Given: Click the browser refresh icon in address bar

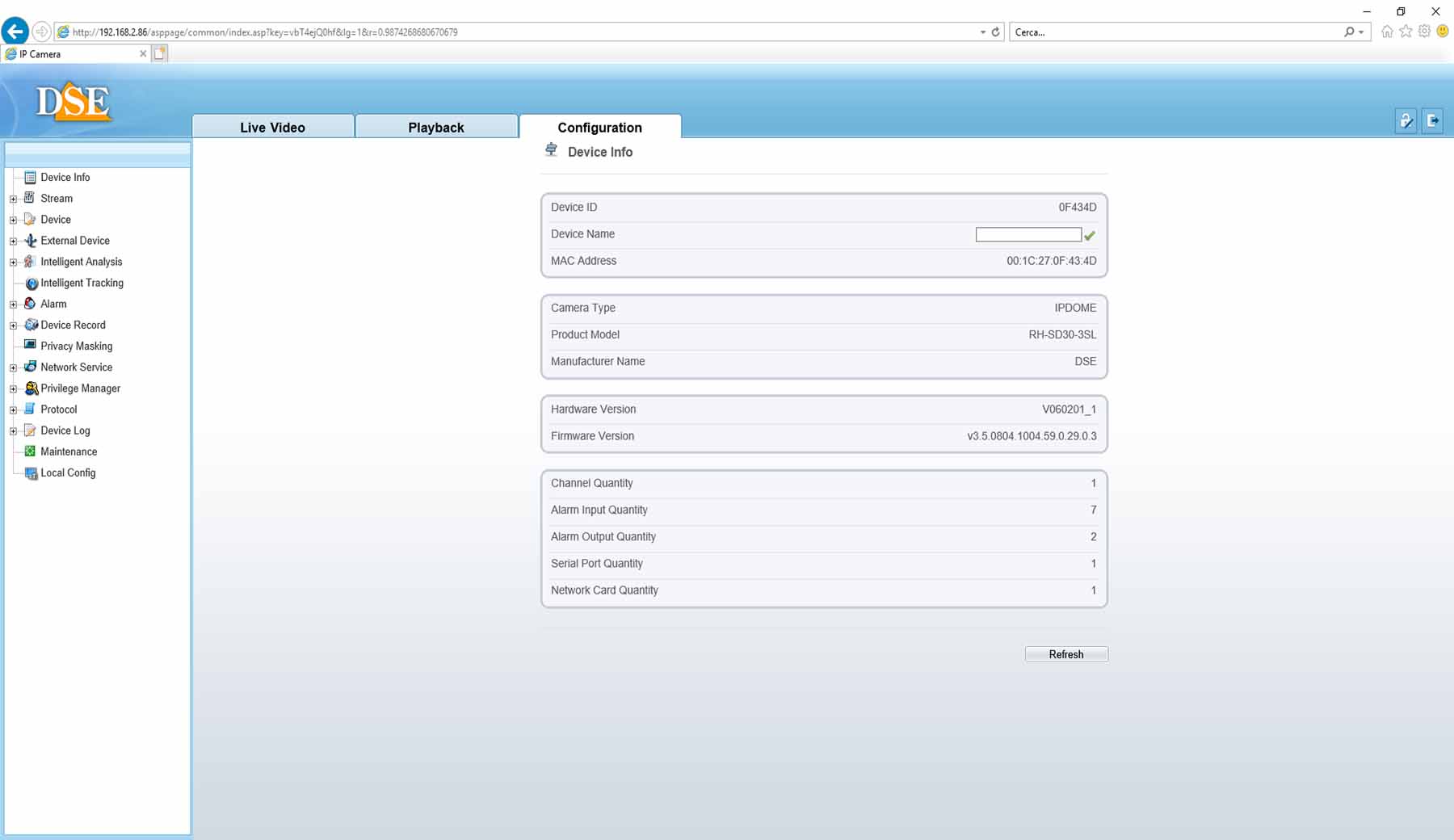Looking at the screenshot, I should pyautogui.click(x=995, y=32).
